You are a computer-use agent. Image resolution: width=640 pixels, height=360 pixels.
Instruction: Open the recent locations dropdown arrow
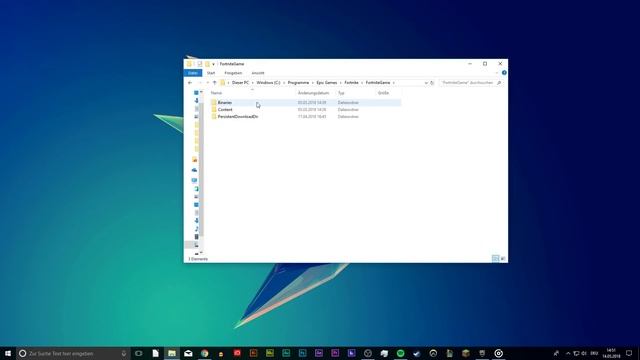[207, 83]
